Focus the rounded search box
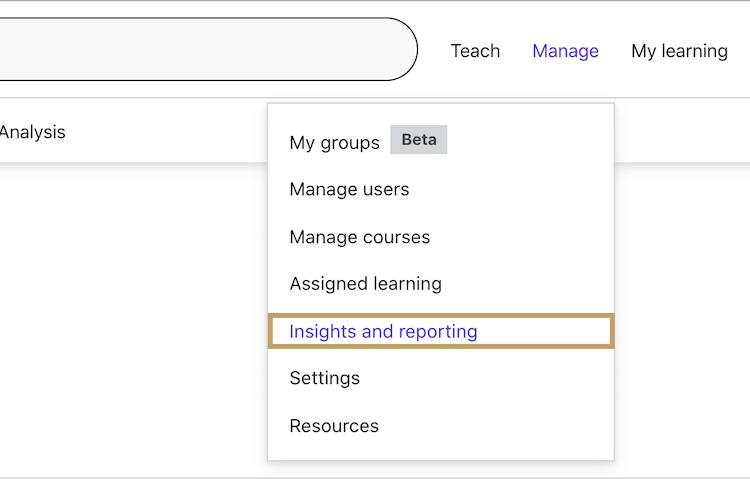 200,49
